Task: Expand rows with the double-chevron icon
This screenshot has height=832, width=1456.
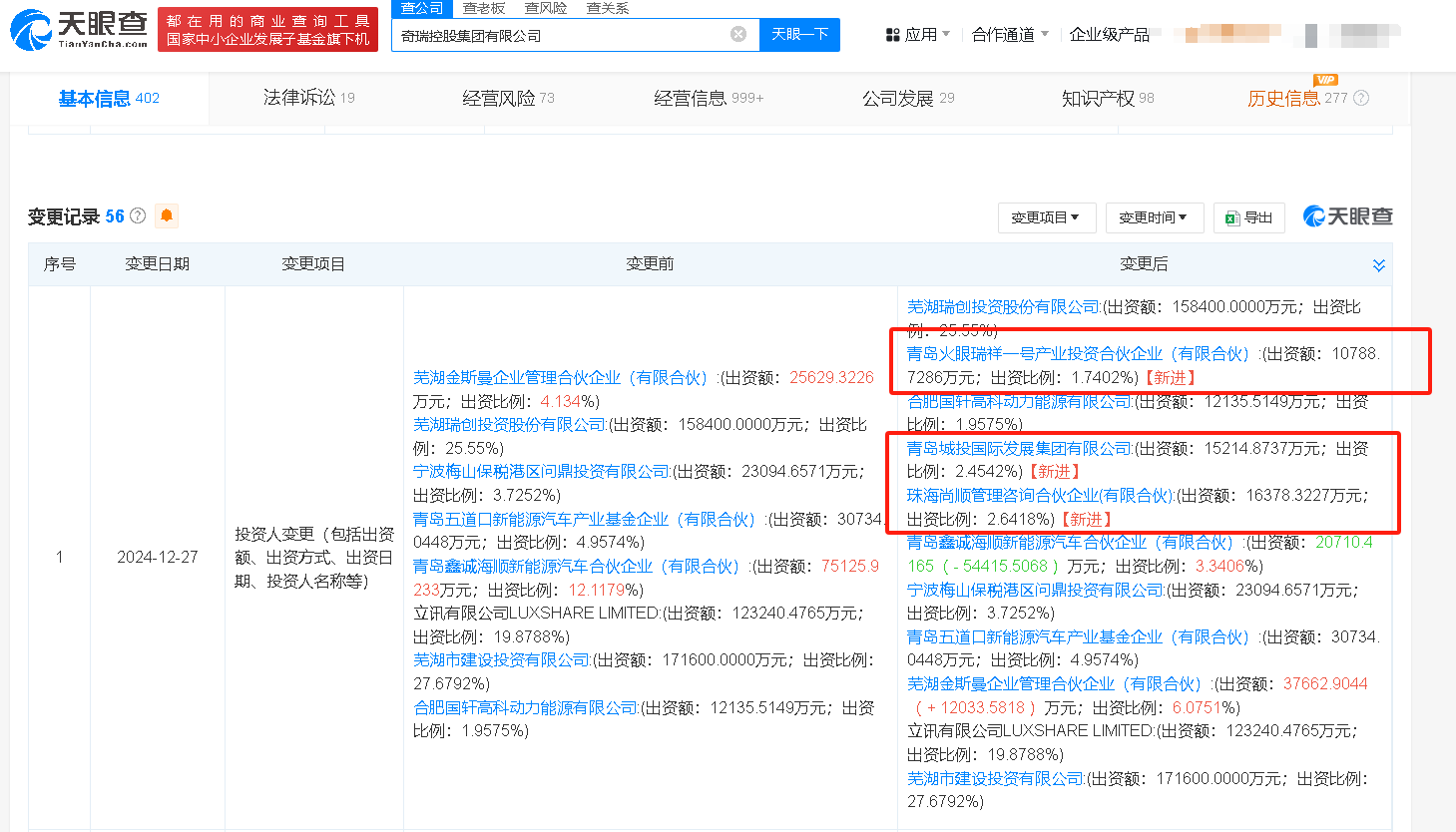Action: [x=1379, y=265]
